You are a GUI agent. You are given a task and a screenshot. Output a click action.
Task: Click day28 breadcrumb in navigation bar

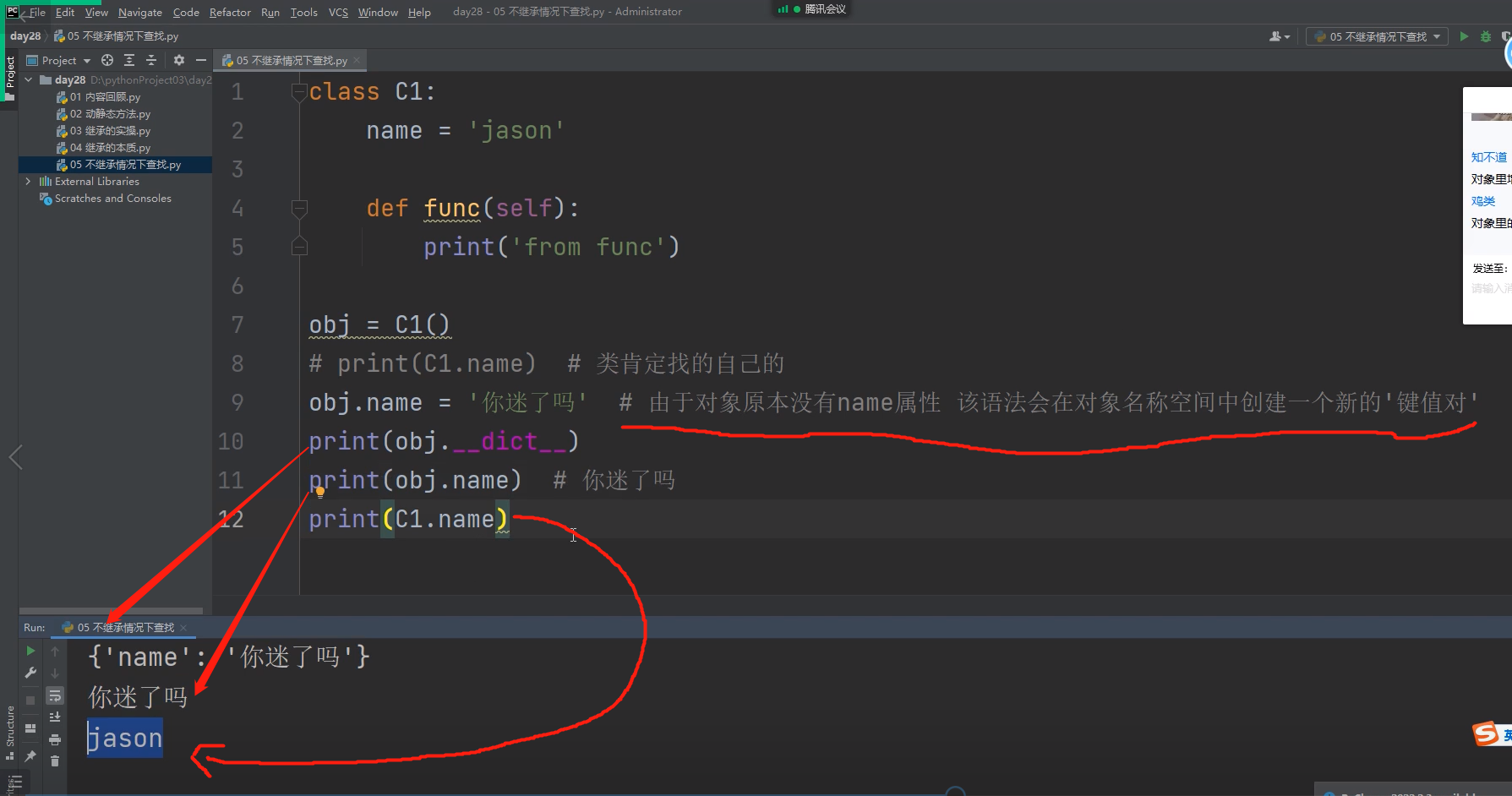pos(25,36)
